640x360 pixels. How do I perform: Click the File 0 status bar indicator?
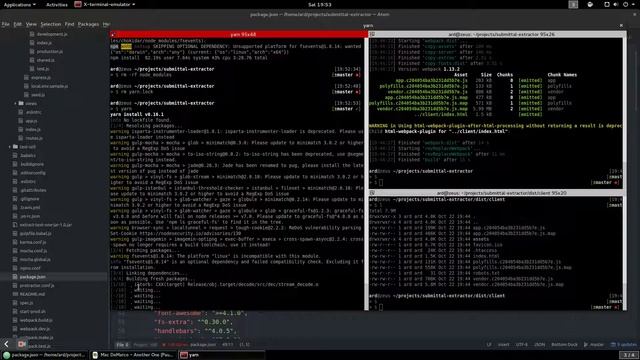point(122,344)
